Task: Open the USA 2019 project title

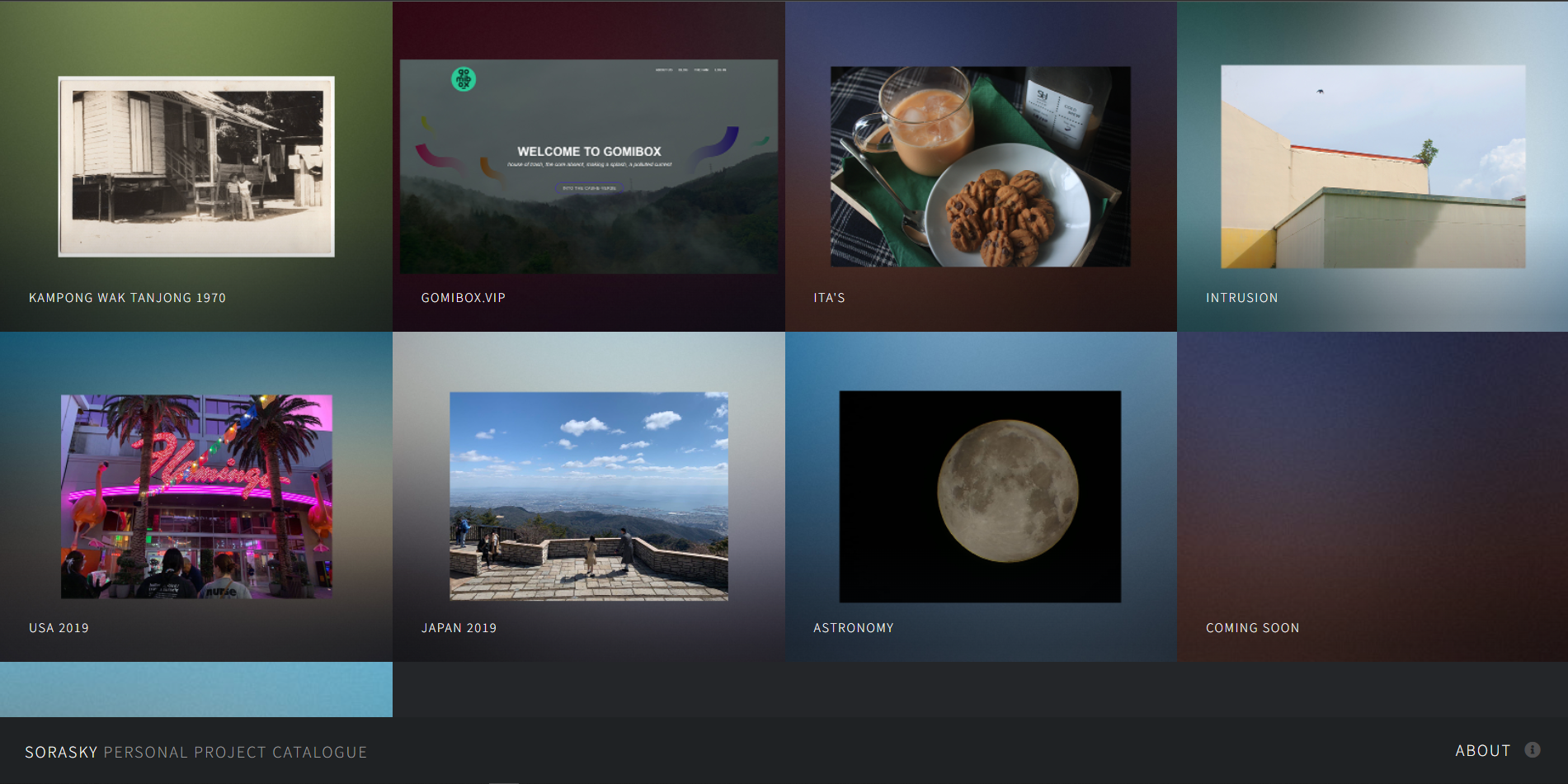Action: (x=59, y=628)
